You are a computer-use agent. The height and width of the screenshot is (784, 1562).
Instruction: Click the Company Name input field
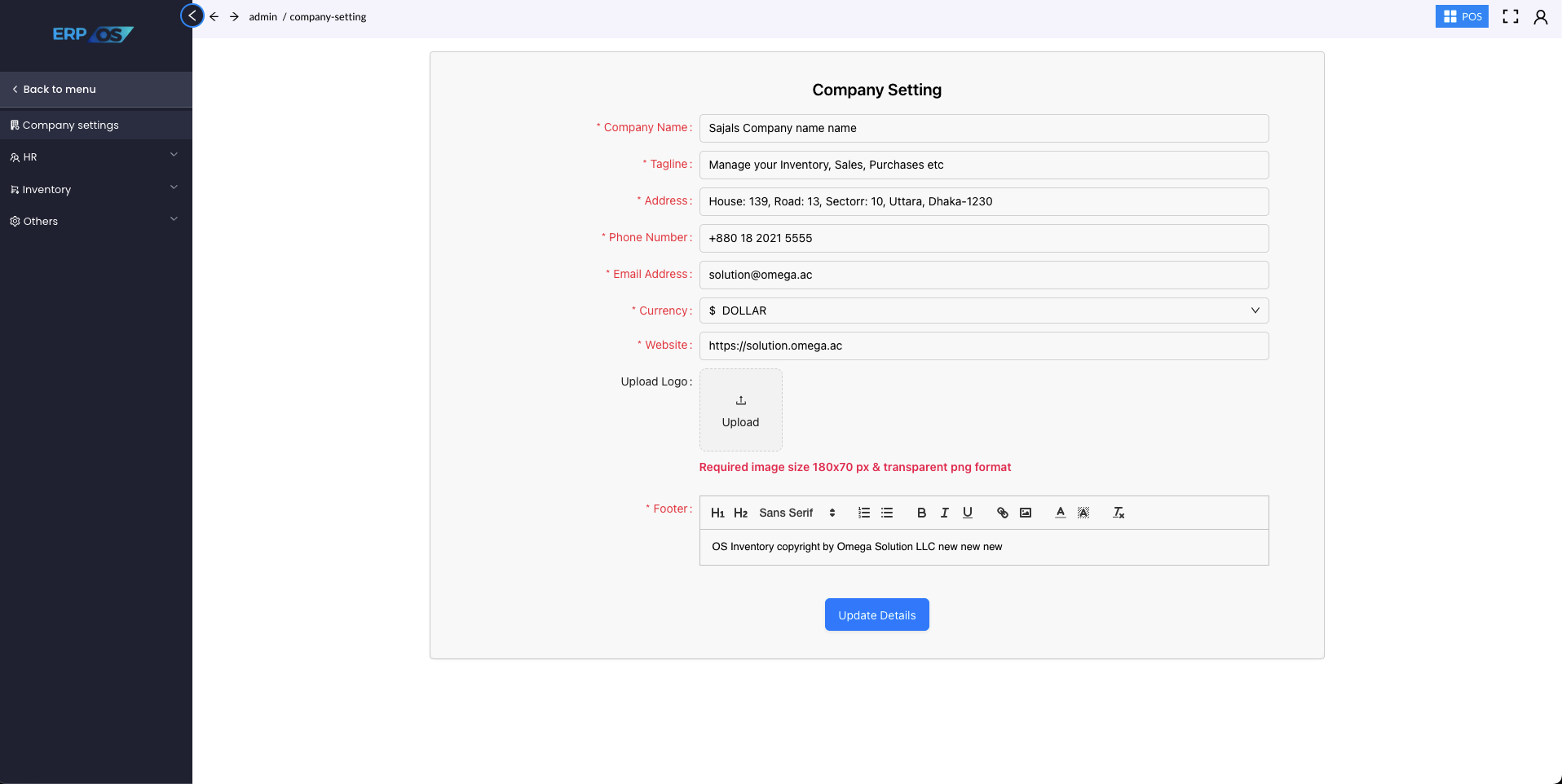[983, 128]
